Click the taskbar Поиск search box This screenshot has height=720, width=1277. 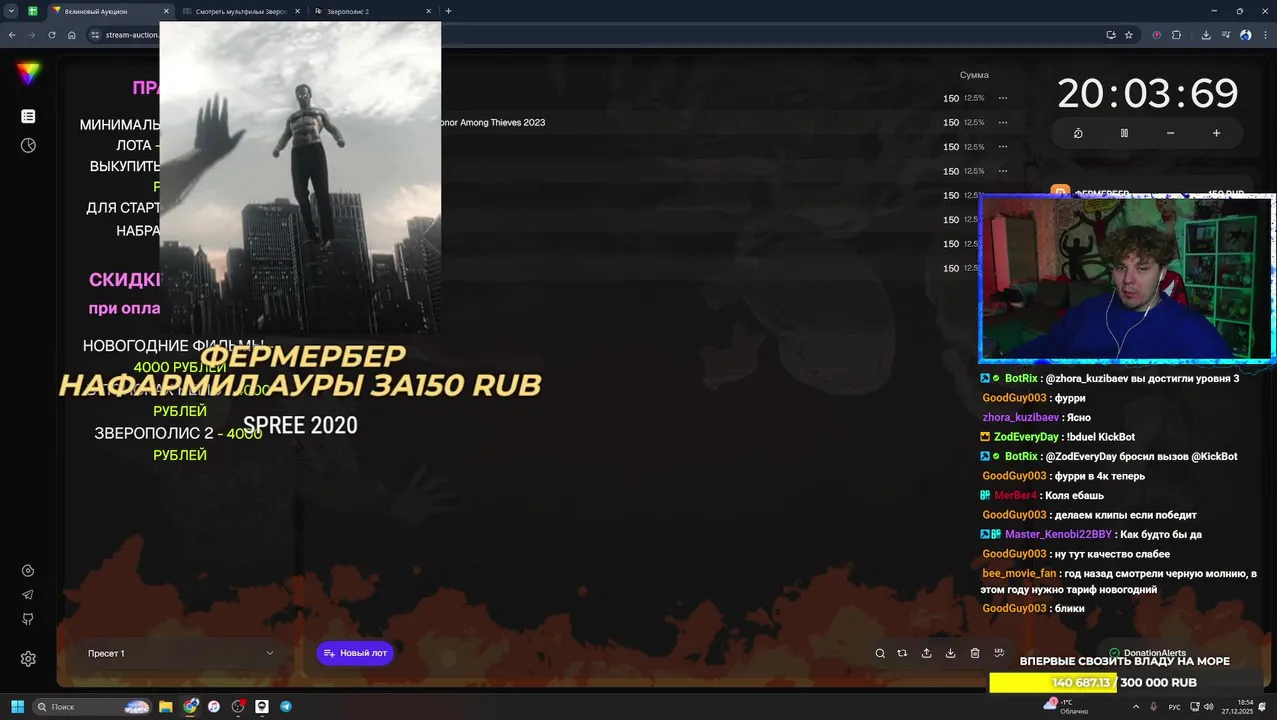pyautogui.click(x=94, y=706)
